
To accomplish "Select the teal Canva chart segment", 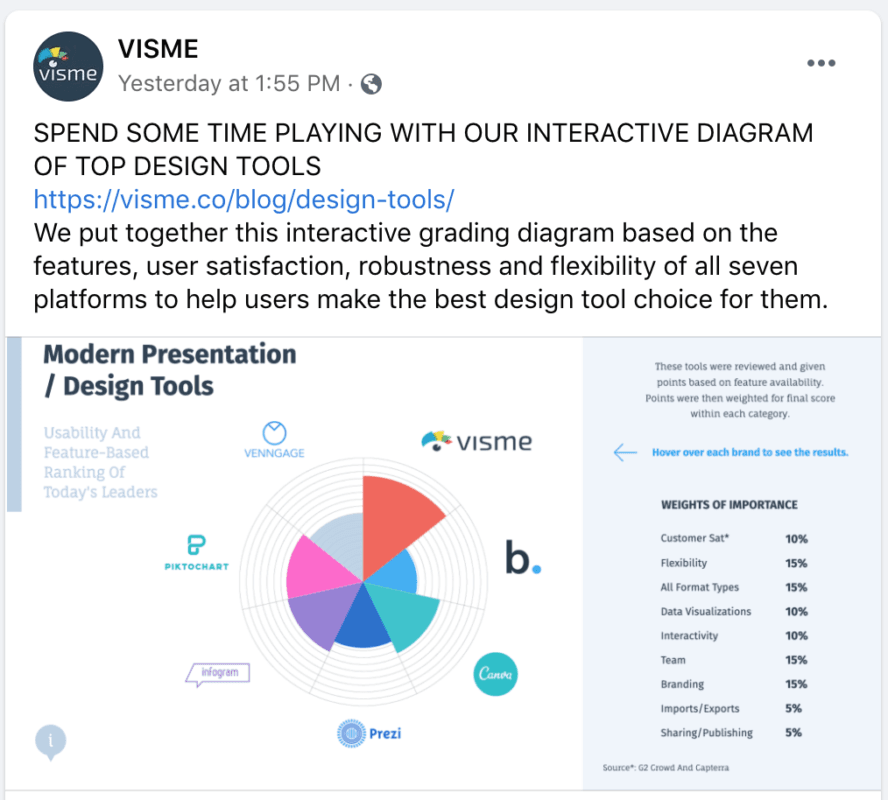I will (x=410, y=615).
